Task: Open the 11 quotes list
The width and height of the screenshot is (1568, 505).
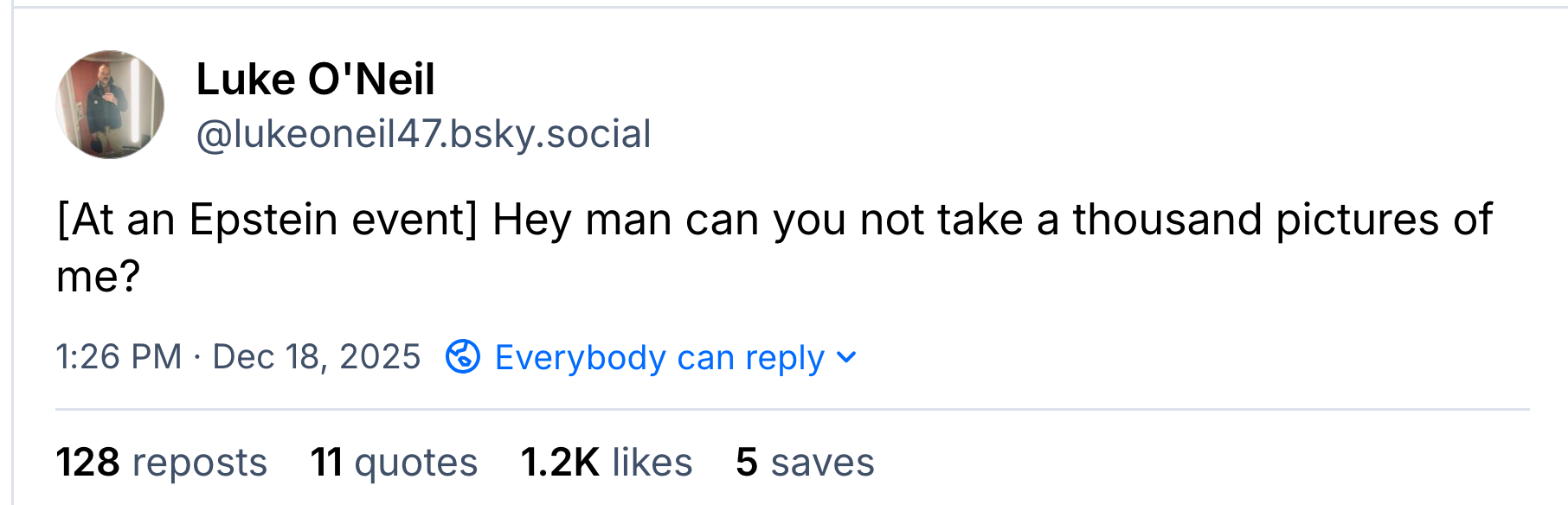Action: coord(394,462)
